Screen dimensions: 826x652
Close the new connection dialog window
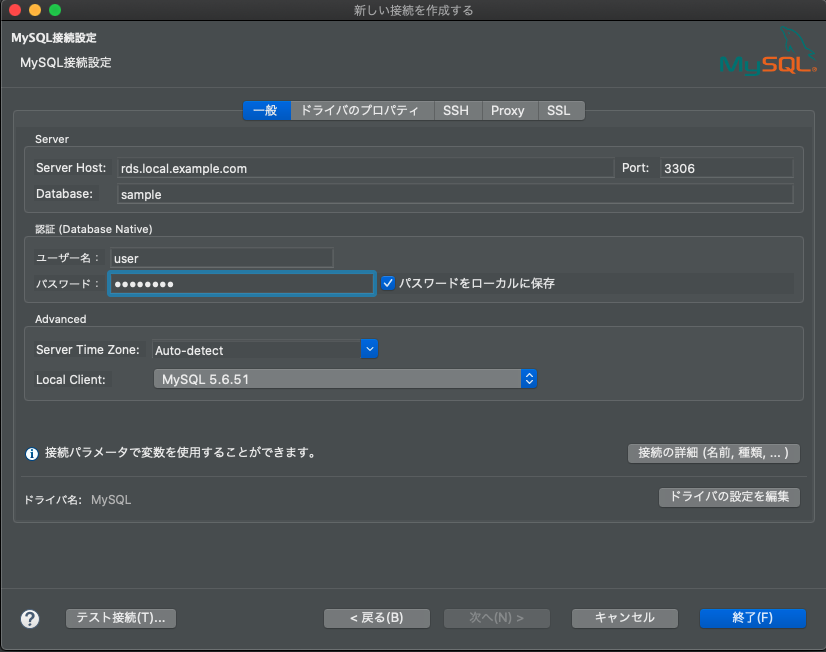pyautogui.click(x=15, y=10)
